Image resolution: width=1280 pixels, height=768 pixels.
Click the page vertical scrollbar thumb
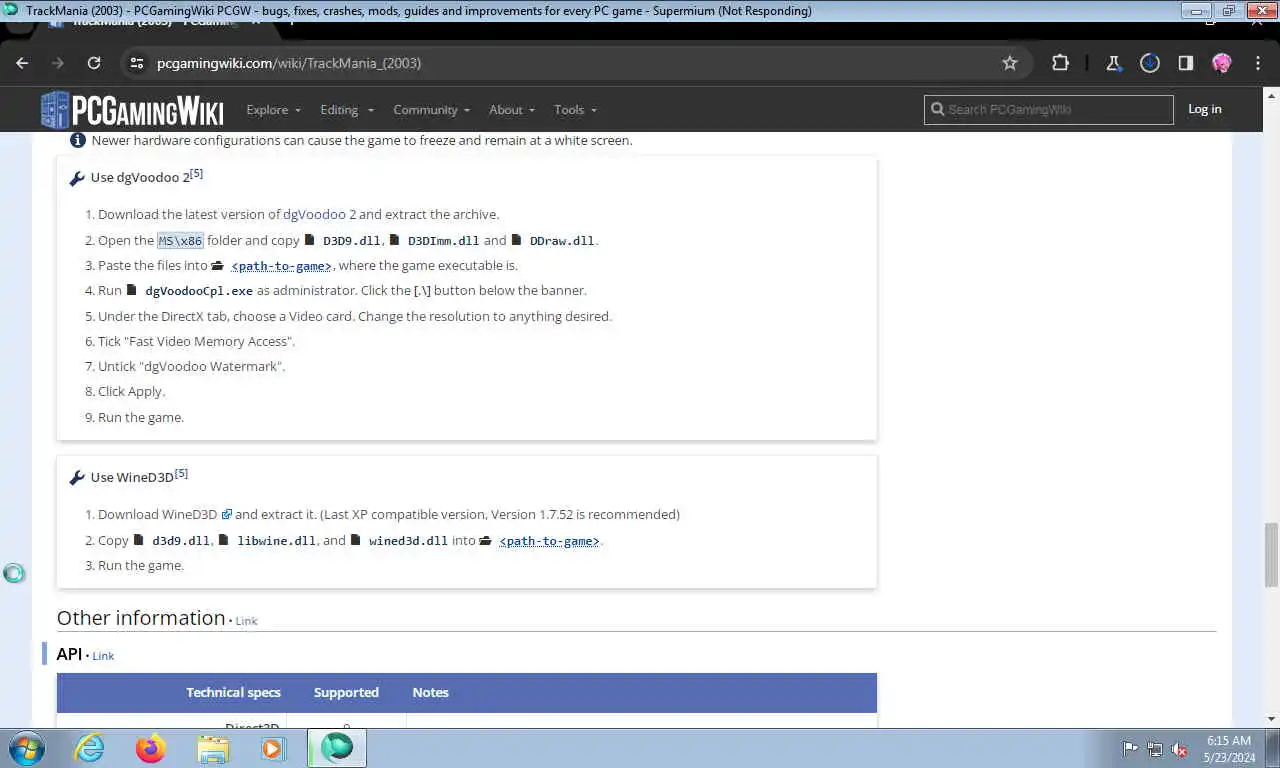point(1271,555)
